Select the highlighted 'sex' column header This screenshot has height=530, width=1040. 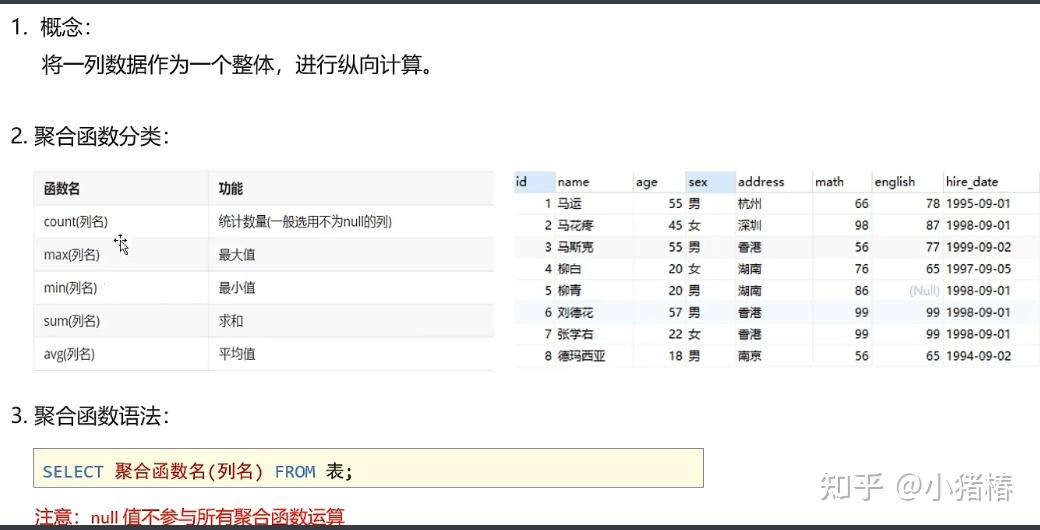[x=710, y=182]
